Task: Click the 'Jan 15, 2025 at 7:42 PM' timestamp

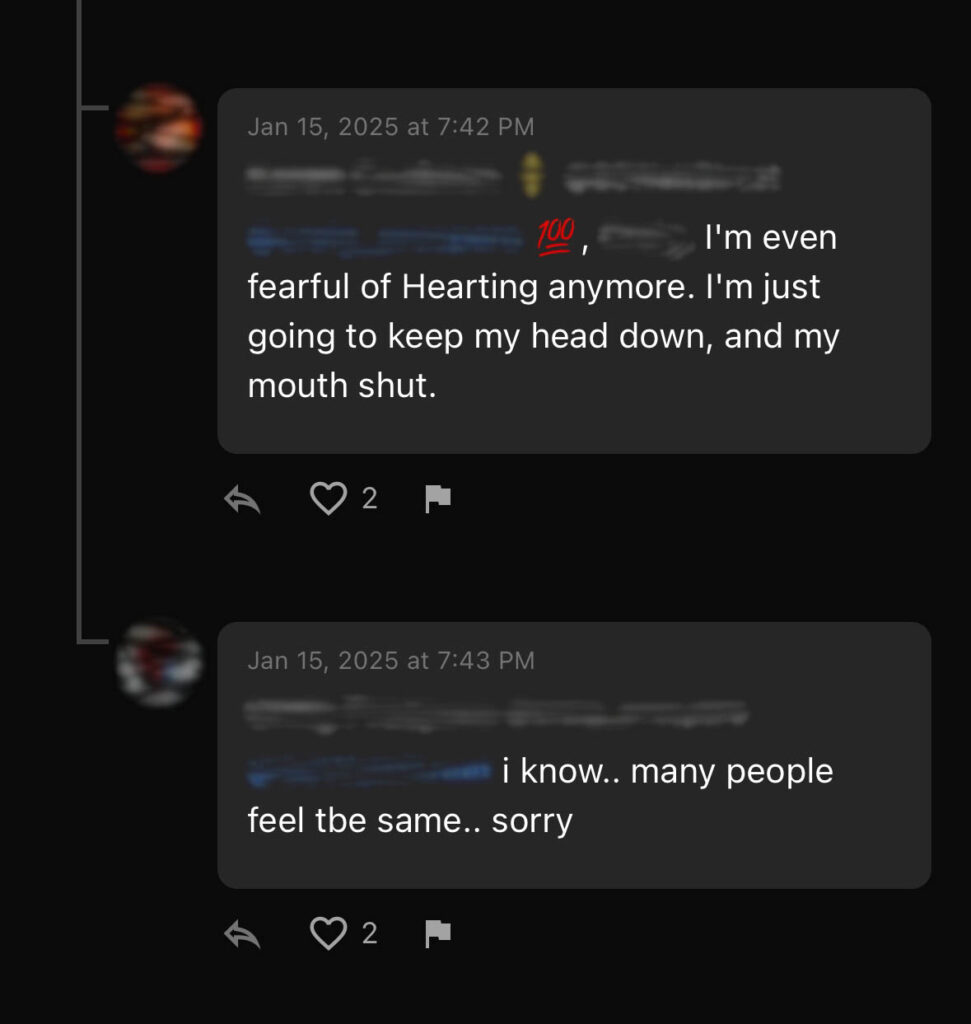Action: [x=391, y=127]
